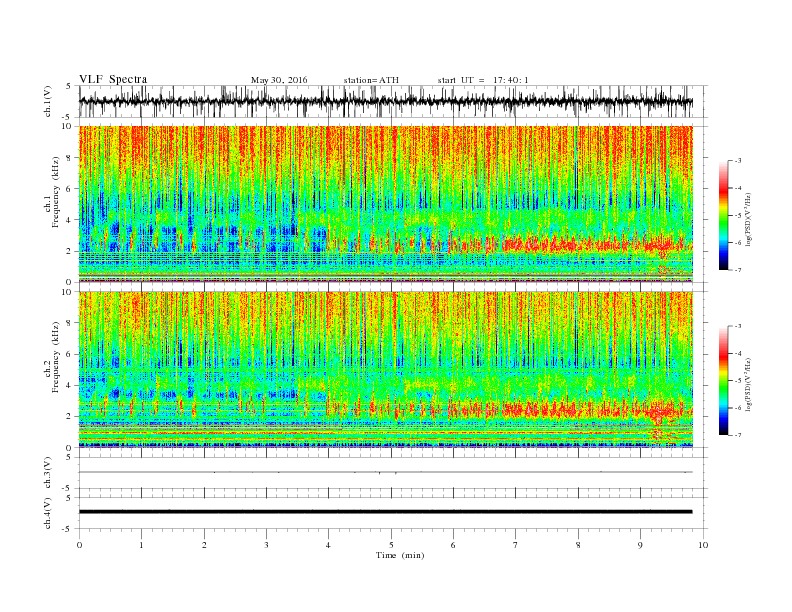Screen dimensions: 792x612
Task: Select the "start UT = 17:40:1" text
Action: tap(483, 80)
